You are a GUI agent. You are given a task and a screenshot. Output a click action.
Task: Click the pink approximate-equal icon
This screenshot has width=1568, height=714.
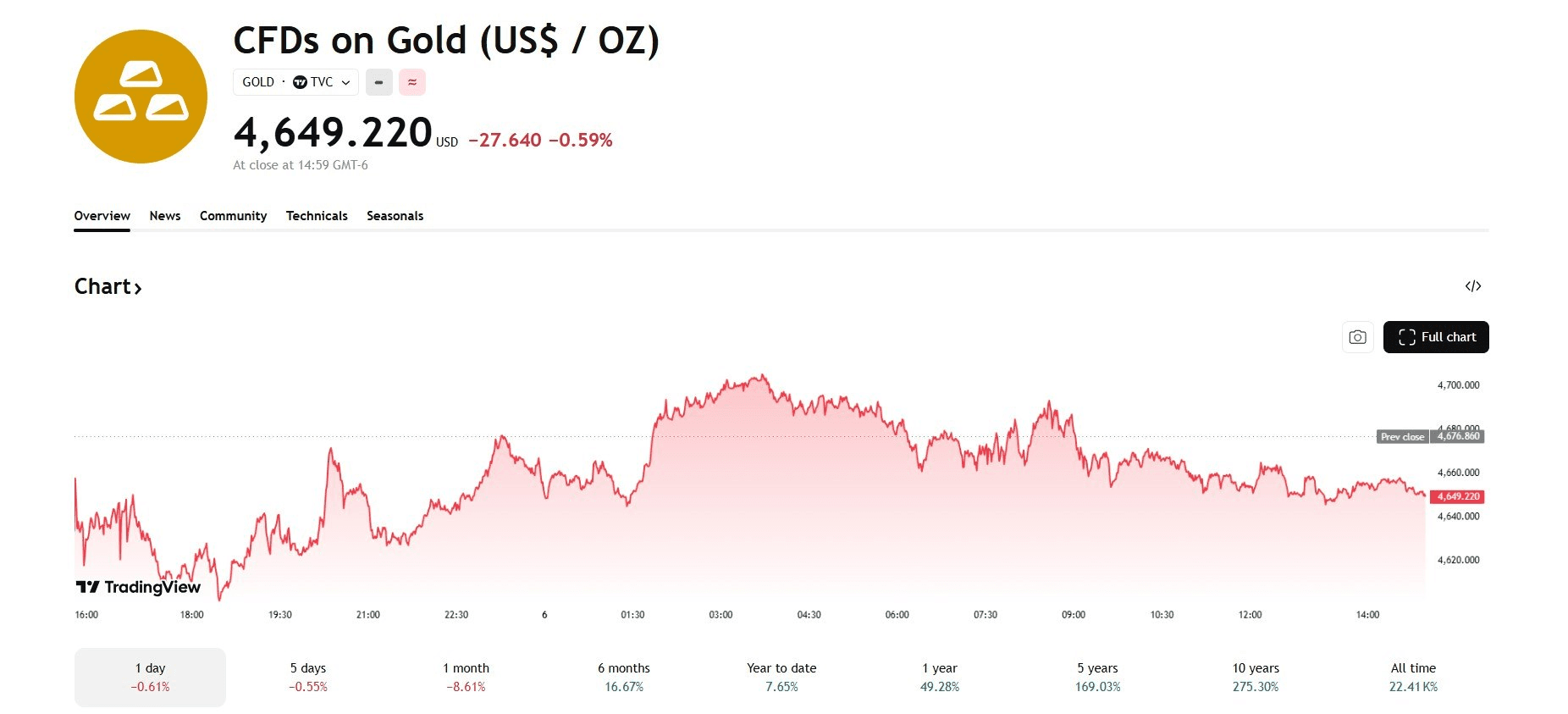(x=412, y=82)
